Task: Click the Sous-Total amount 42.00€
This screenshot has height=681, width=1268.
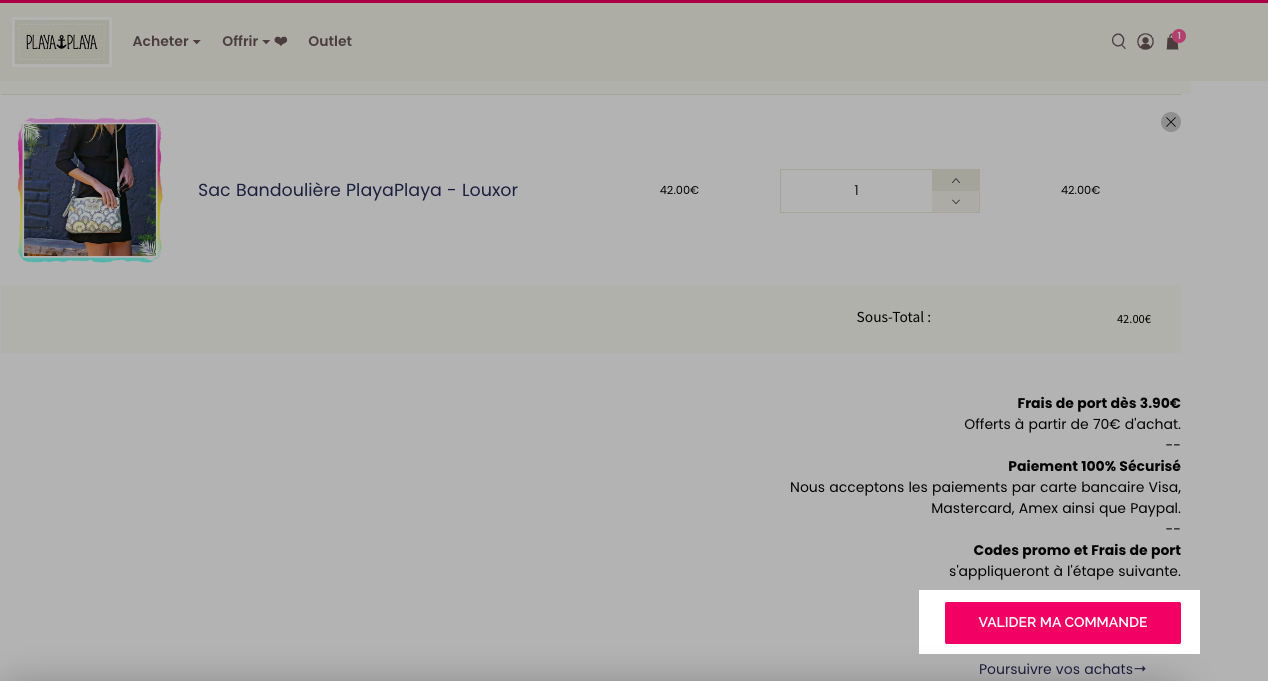Action: (1134, 319)
